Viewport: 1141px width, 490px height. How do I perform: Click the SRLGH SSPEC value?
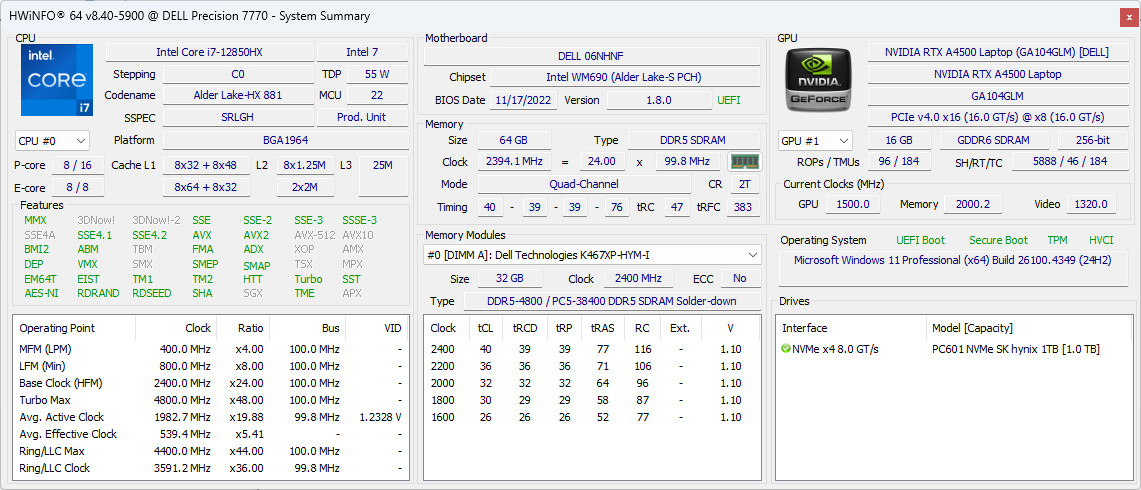tap(238, 117)
